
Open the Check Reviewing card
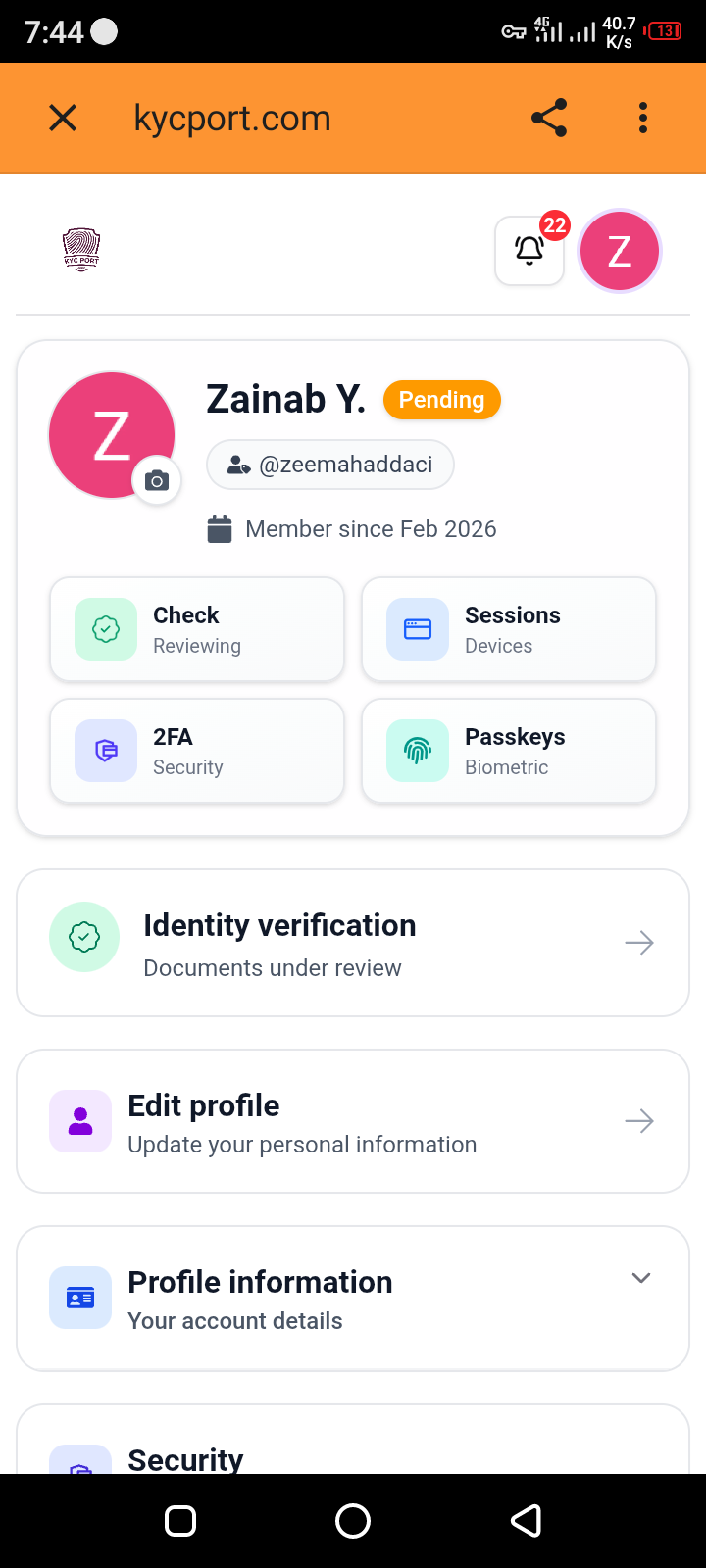197,629
